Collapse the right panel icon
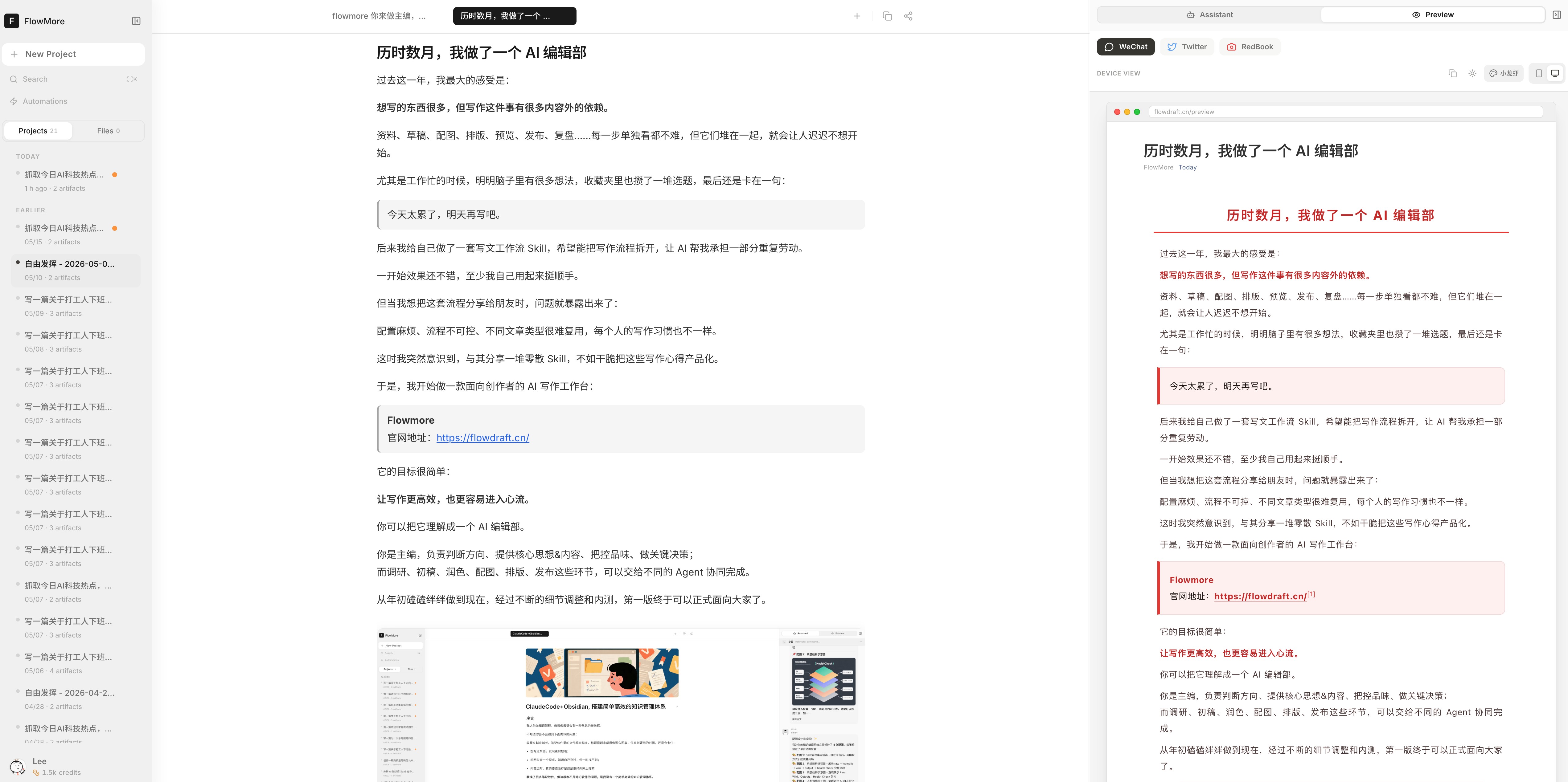 click(1556, 14)
